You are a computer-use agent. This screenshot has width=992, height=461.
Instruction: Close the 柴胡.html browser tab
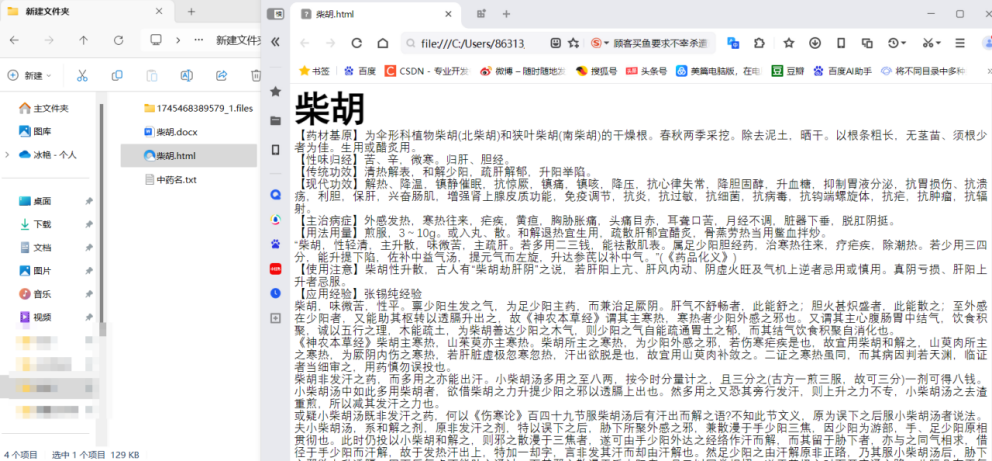pyautogui.click(x=448, y=14)
